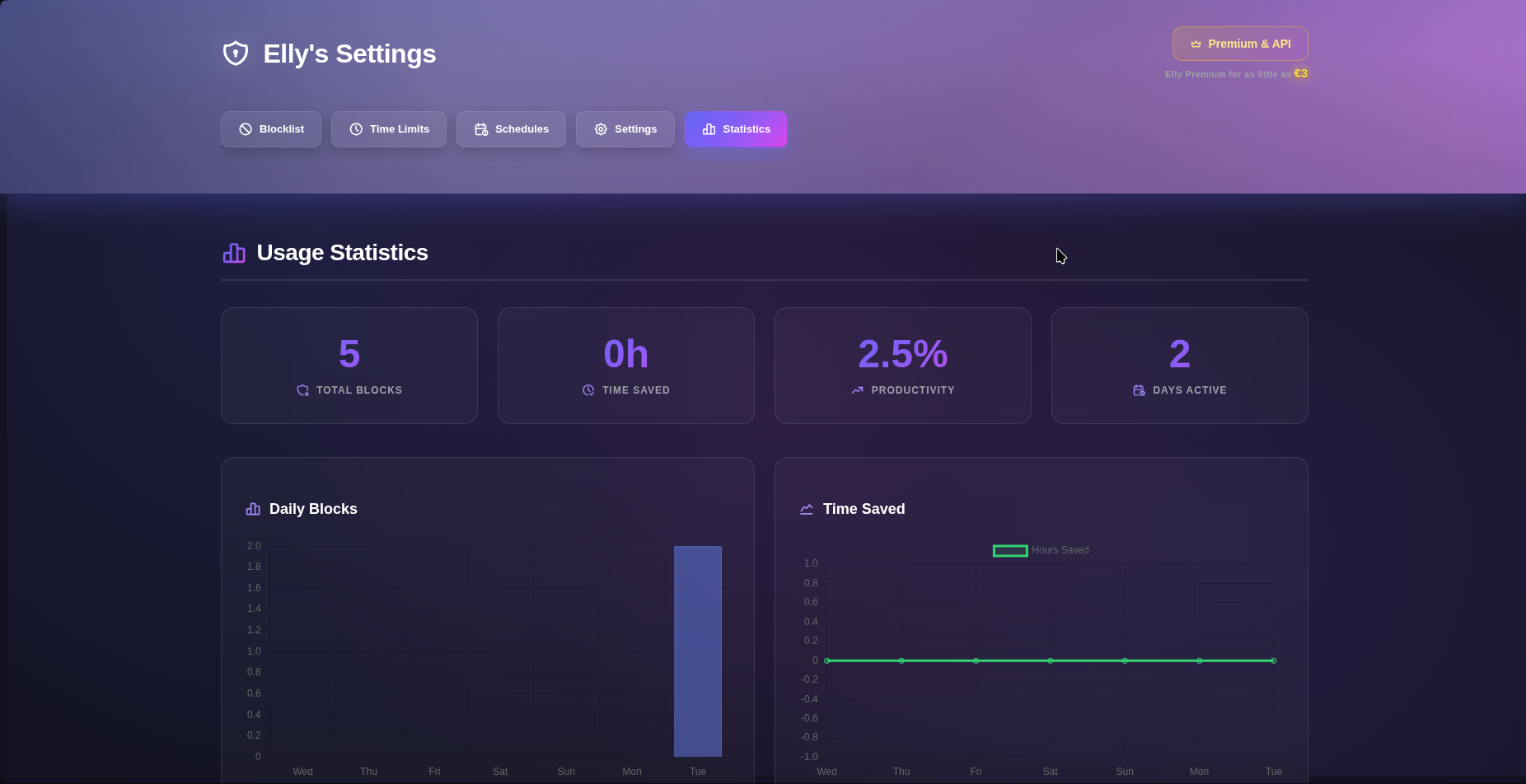
Task: Click the crown icon in Premium & API
Action: (1196, 44)
